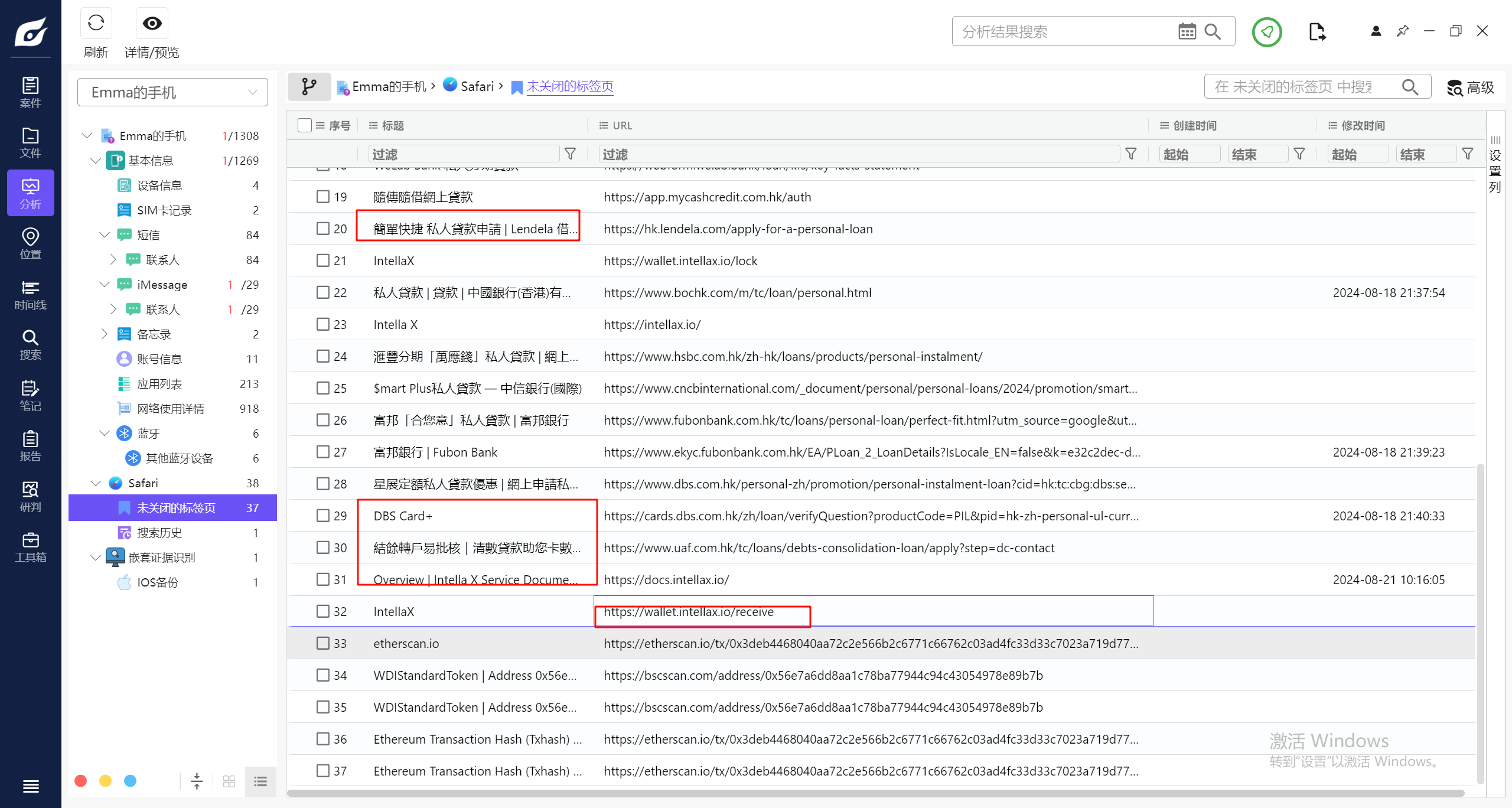Click the branch tree icon beside breadcrumb
The height and width of the screenshot is (808, 1512).
pos(309,87)
